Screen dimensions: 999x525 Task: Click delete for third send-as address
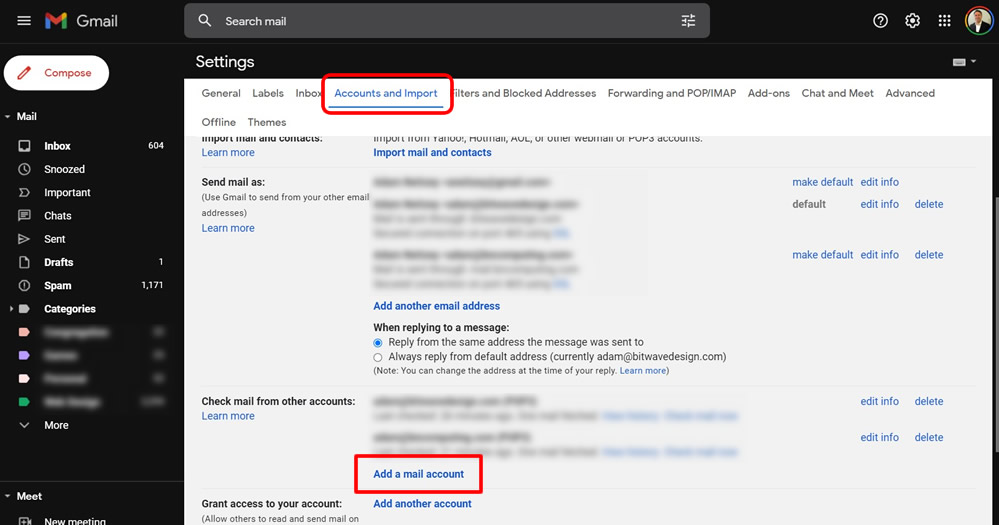(x=929, y=255)
